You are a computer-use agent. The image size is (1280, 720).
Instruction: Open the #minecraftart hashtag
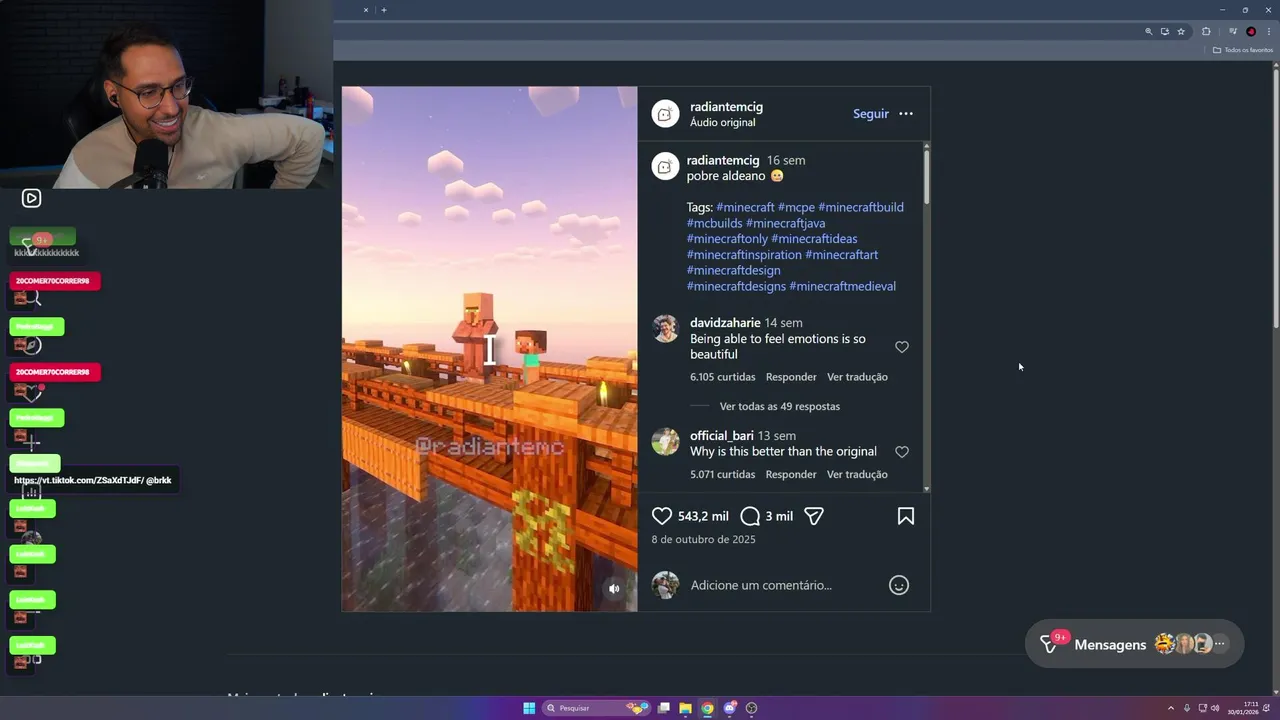click(842, 255)
